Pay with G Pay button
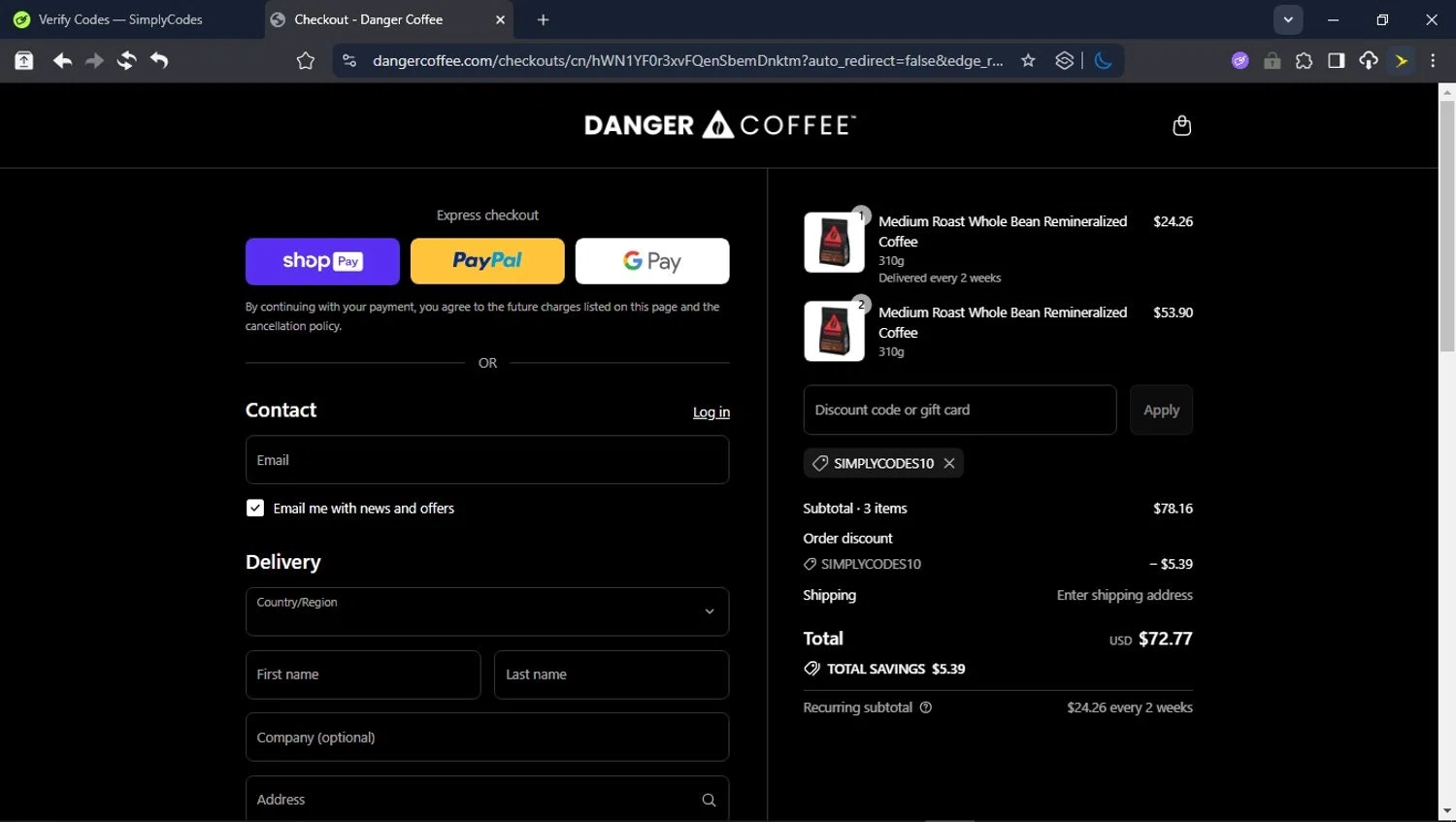The height and width of the screenshot is (822, 1456). [652, 261]
